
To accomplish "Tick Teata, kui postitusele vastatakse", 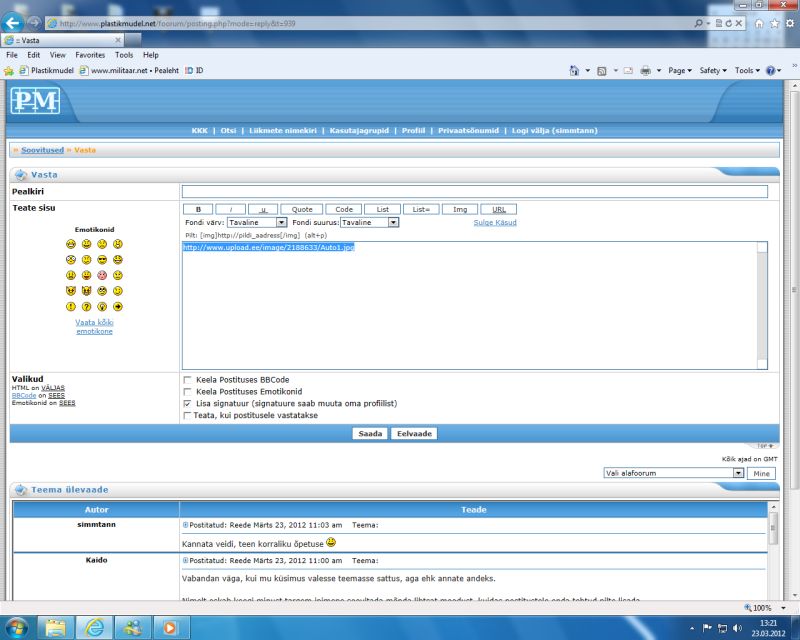I will pyautogui.click(x=187, y=415).
